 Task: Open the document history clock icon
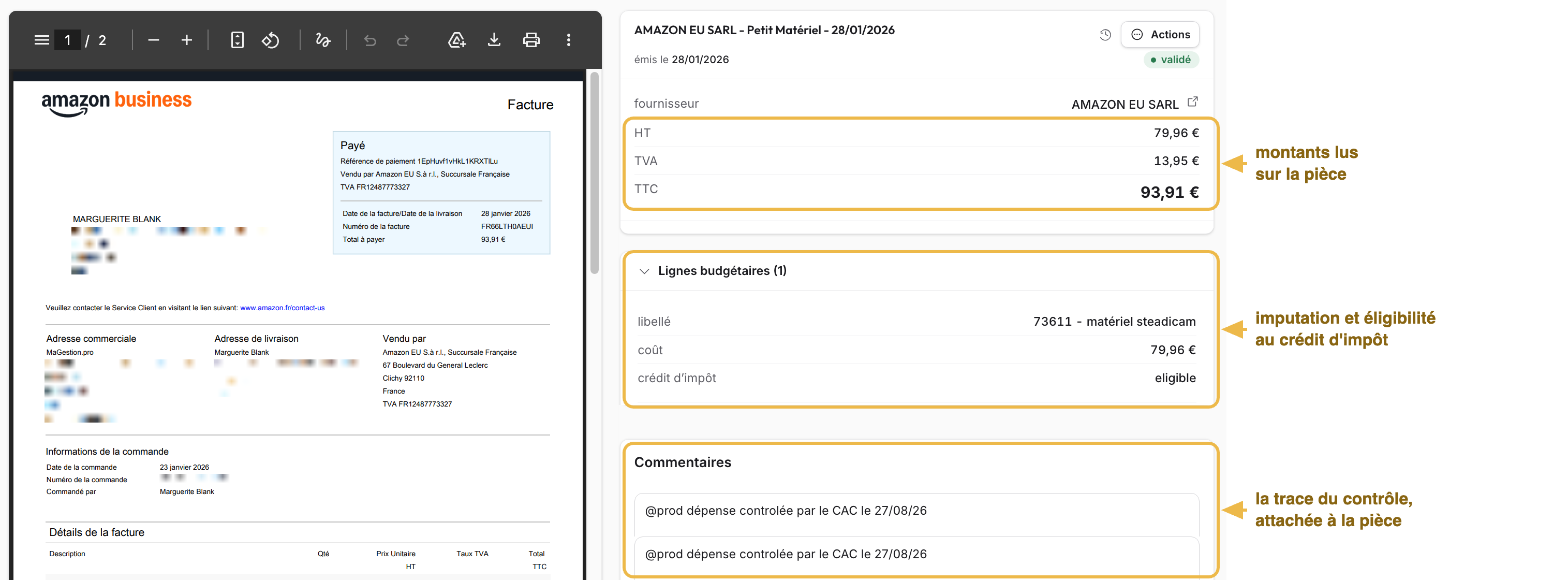1105,35
